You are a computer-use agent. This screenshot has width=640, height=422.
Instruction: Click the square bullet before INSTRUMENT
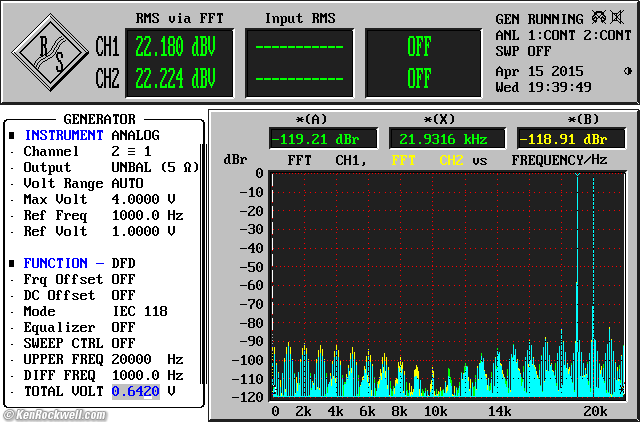(12, 135)
